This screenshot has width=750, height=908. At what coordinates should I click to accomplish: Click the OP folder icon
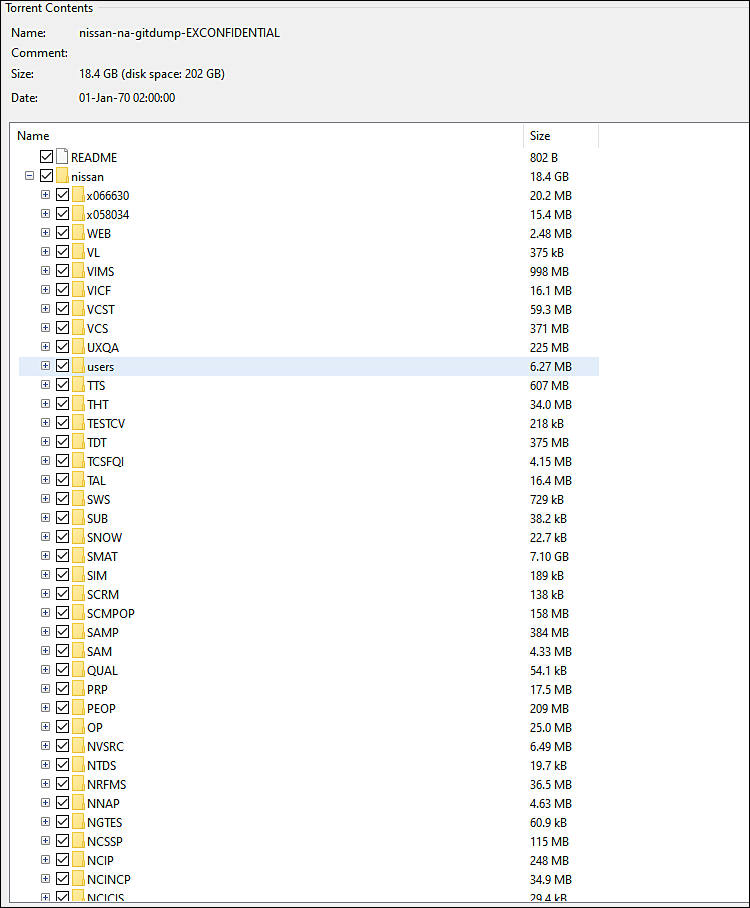pyautogui.click(x=78, y=727)
